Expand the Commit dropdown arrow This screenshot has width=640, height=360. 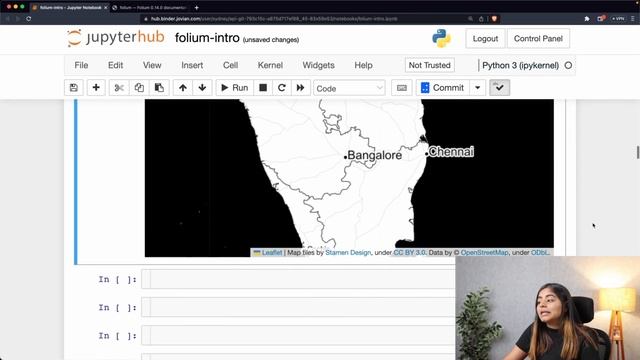click(478, 88)
